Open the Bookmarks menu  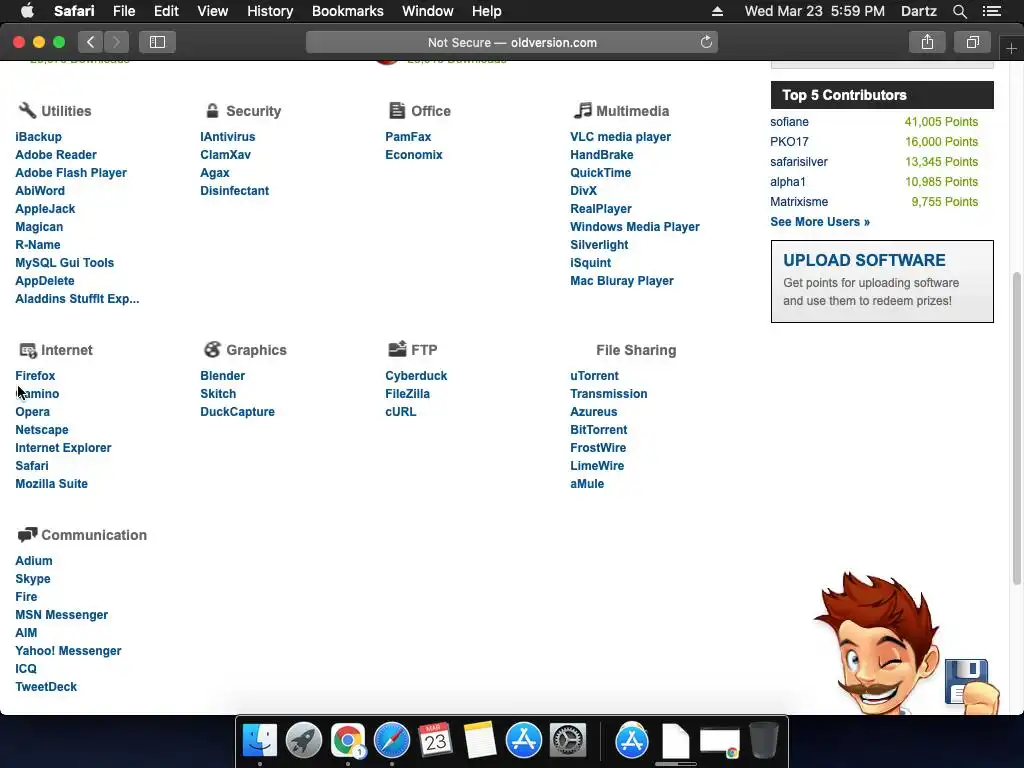(x=347, y=11)
